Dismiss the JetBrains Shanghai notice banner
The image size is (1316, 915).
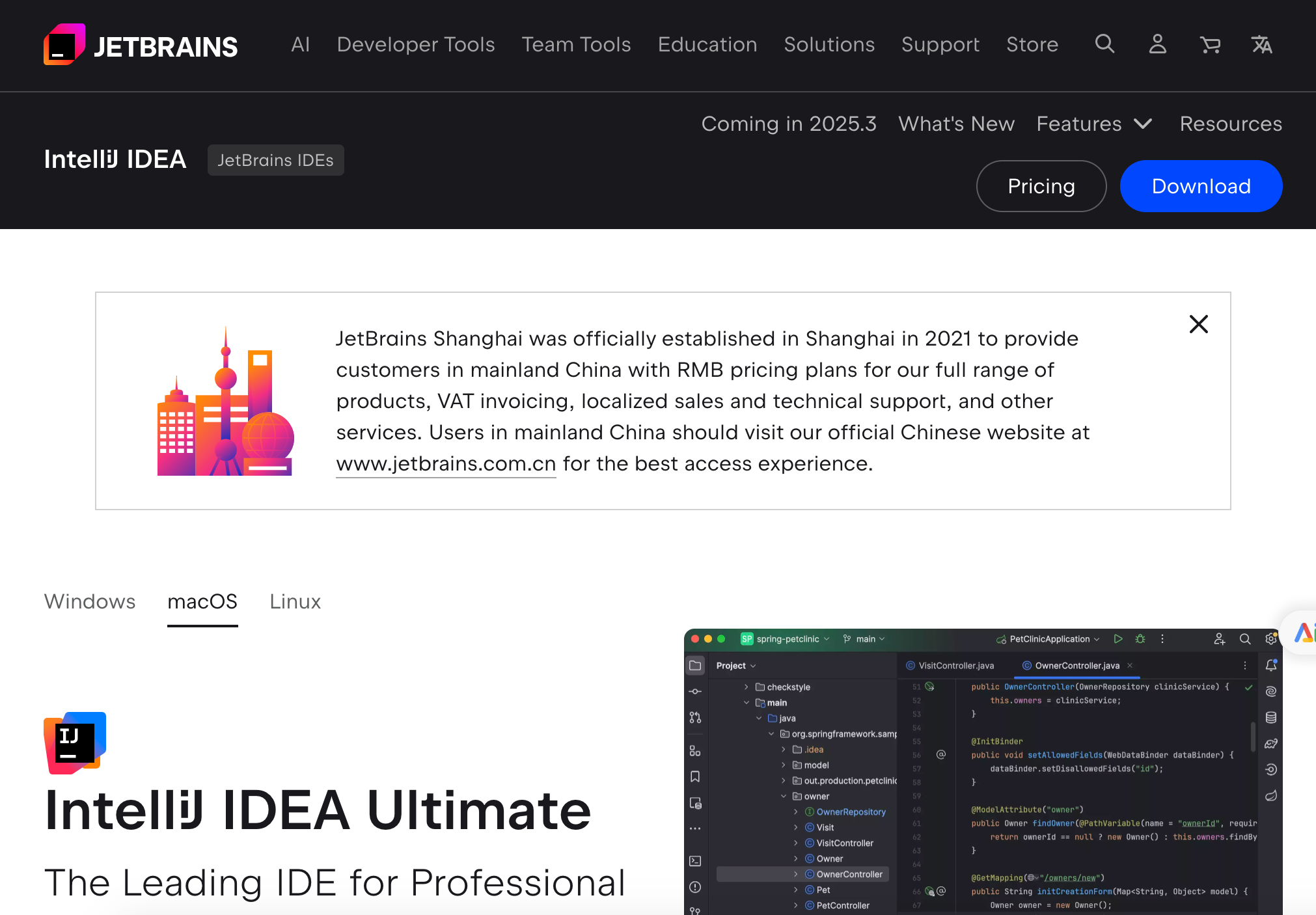point(1198,324)
